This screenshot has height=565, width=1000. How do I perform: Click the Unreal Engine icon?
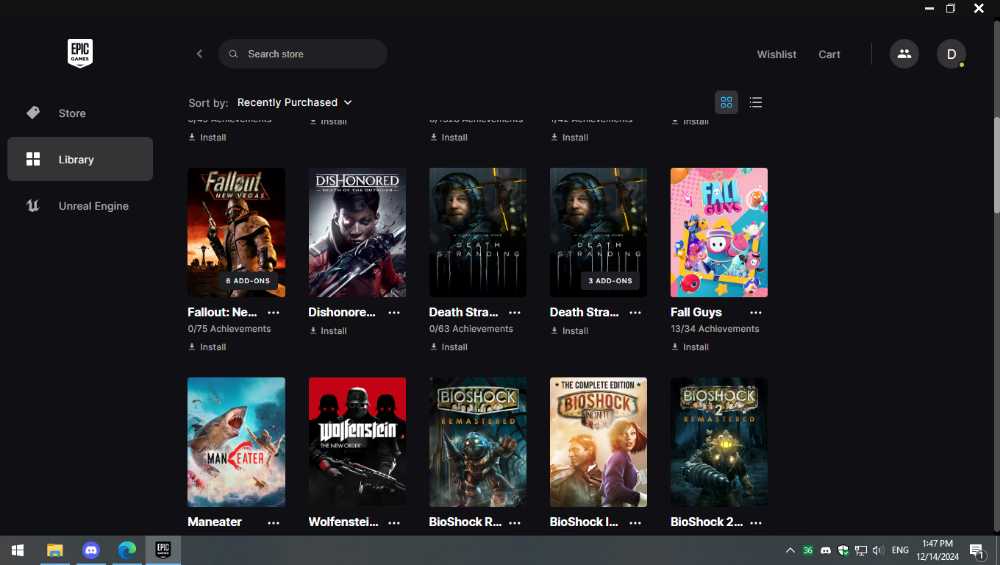33,206
